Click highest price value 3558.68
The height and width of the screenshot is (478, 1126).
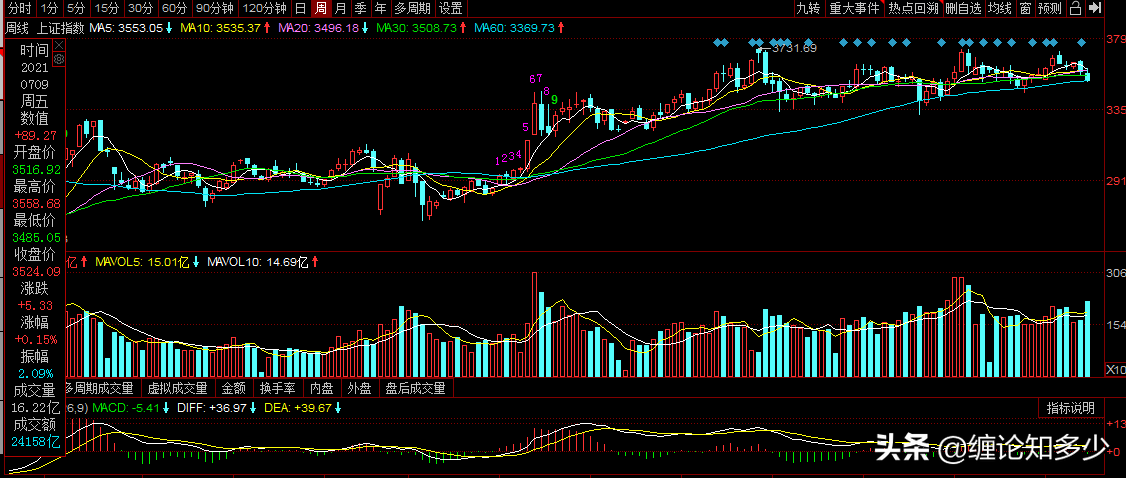click(36, 203)
